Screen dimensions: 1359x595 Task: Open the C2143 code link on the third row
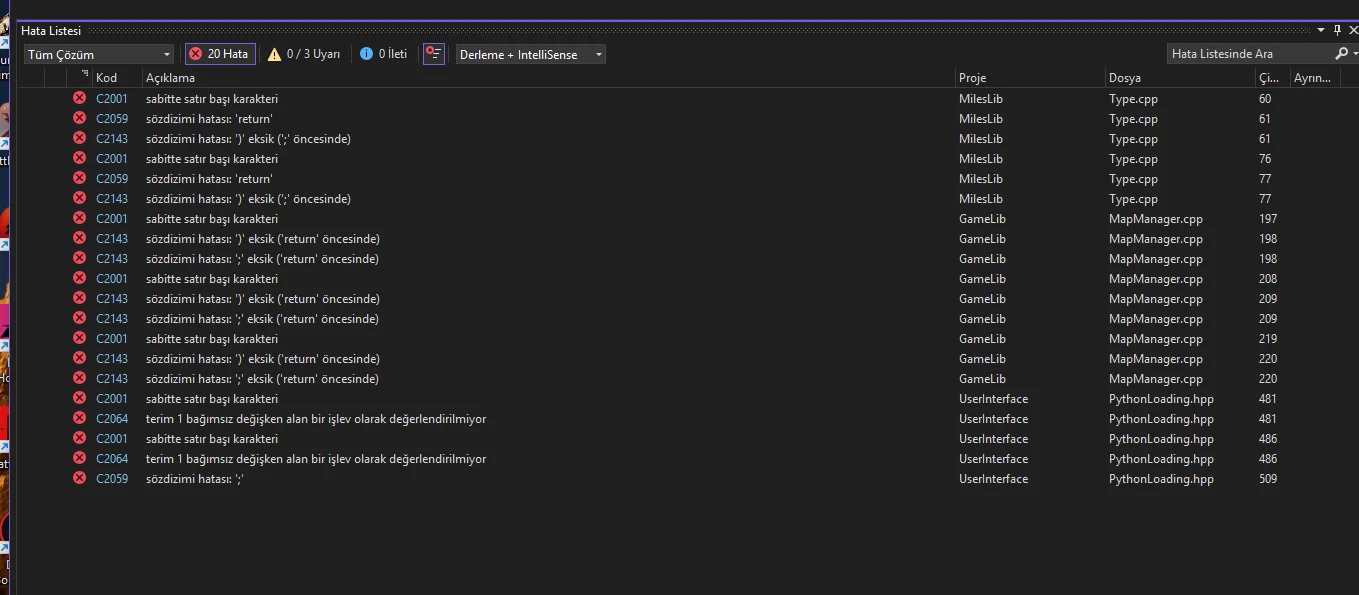(112, 139)
